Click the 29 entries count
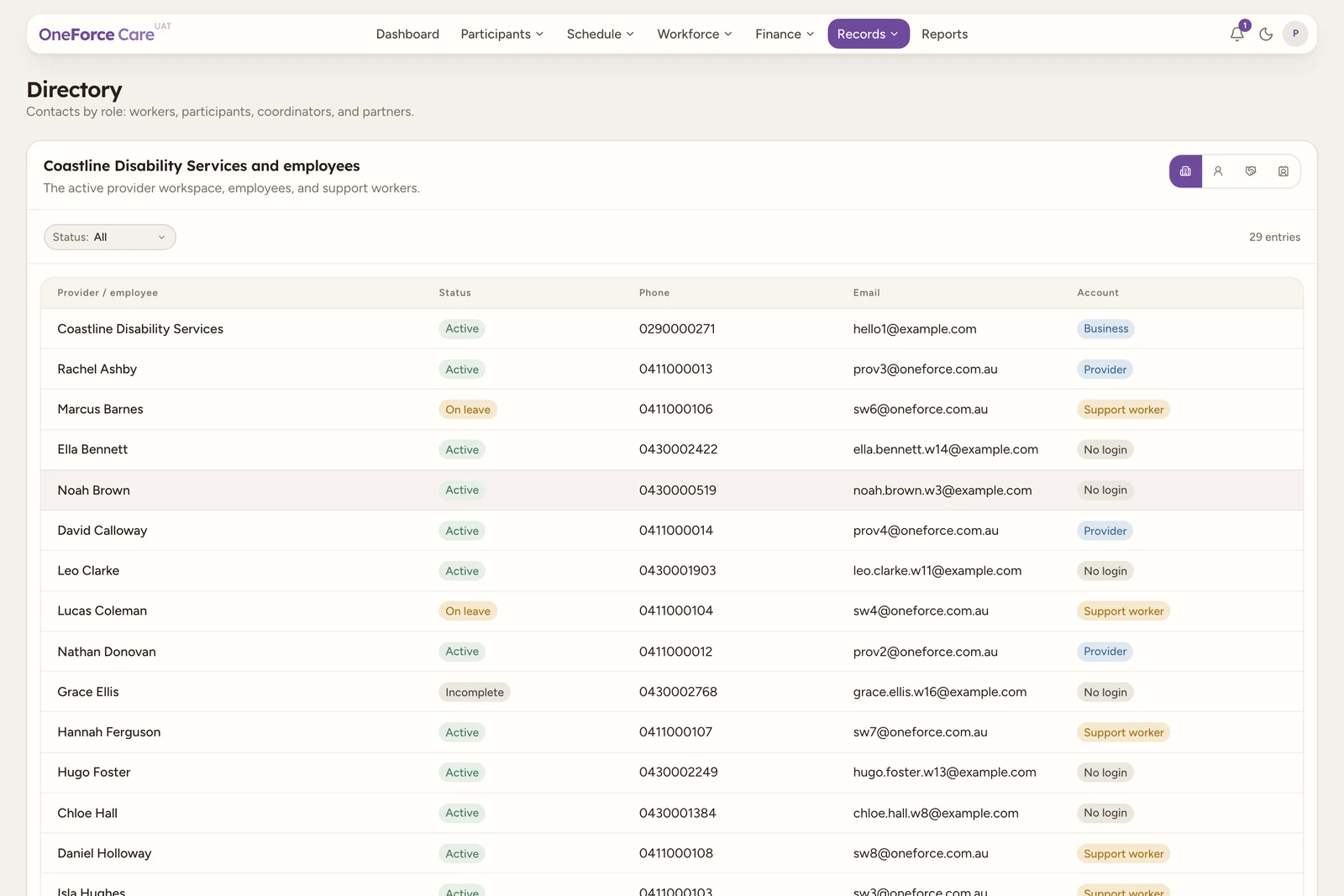This screenshot has width=1344, height=896. pos(1274,238)
